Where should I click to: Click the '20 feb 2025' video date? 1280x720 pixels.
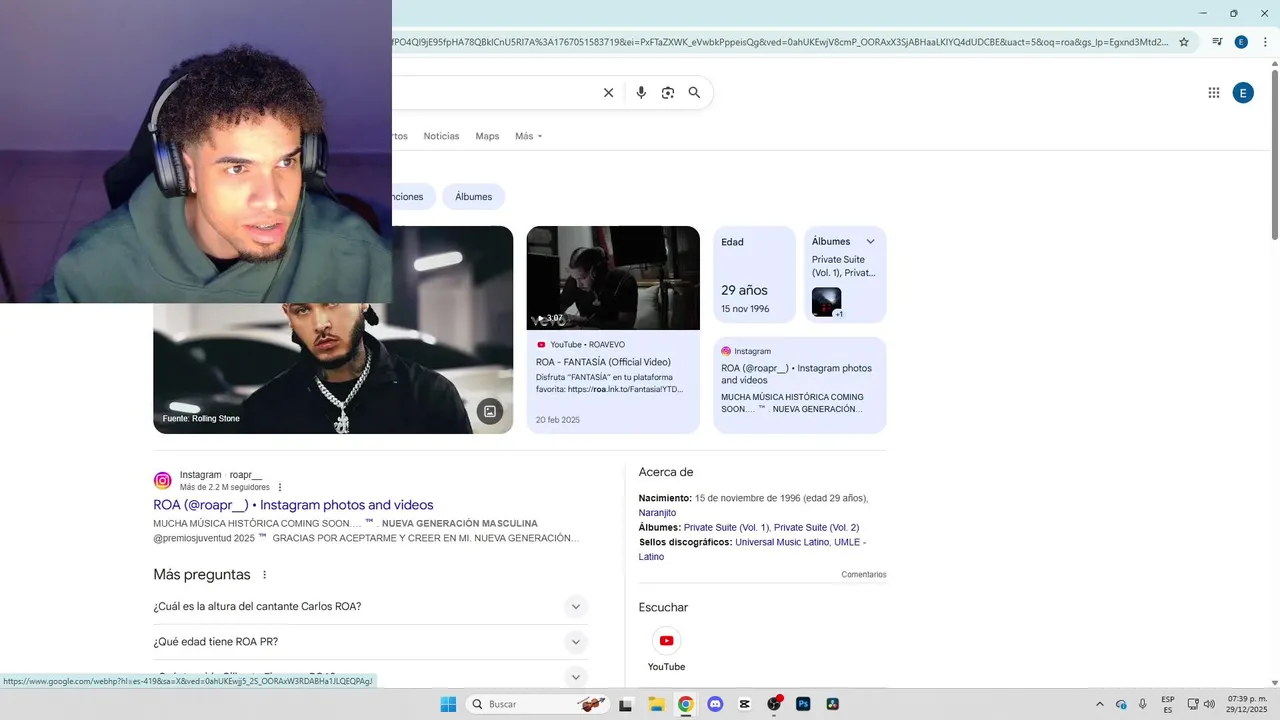click(558, 420)
